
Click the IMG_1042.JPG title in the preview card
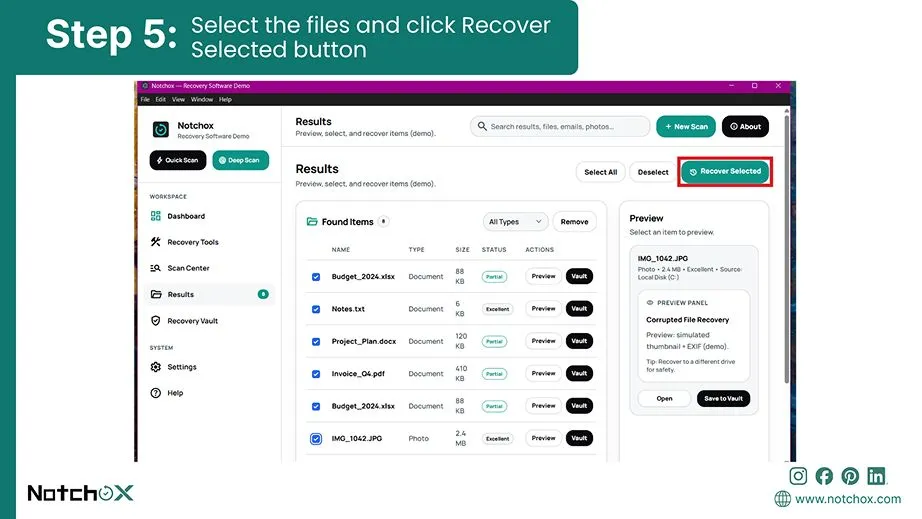[x=663, y=259]
